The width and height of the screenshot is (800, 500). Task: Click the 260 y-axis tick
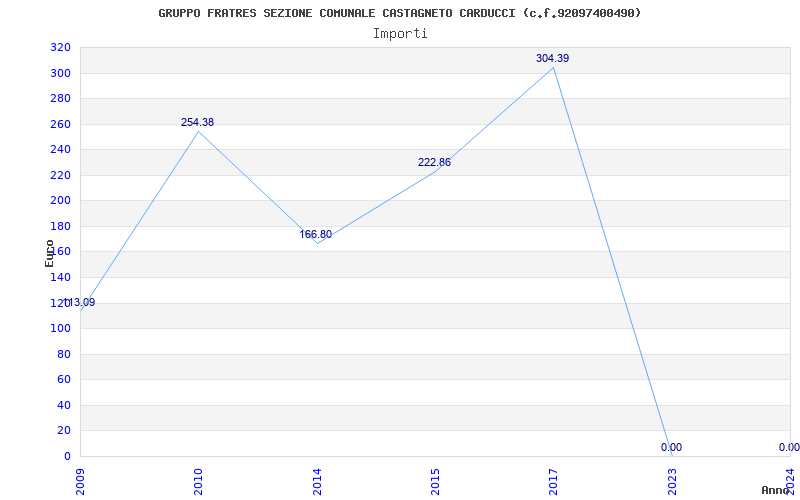tap(60, 124)
